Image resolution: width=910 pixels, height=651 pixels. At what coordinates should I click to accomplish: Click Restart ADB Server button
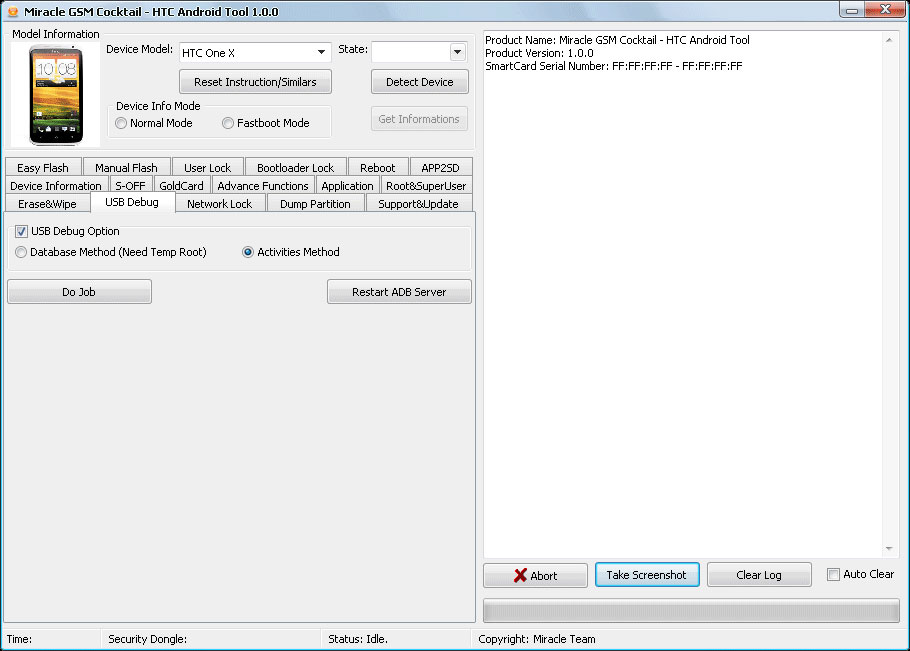tap(399, 292)
